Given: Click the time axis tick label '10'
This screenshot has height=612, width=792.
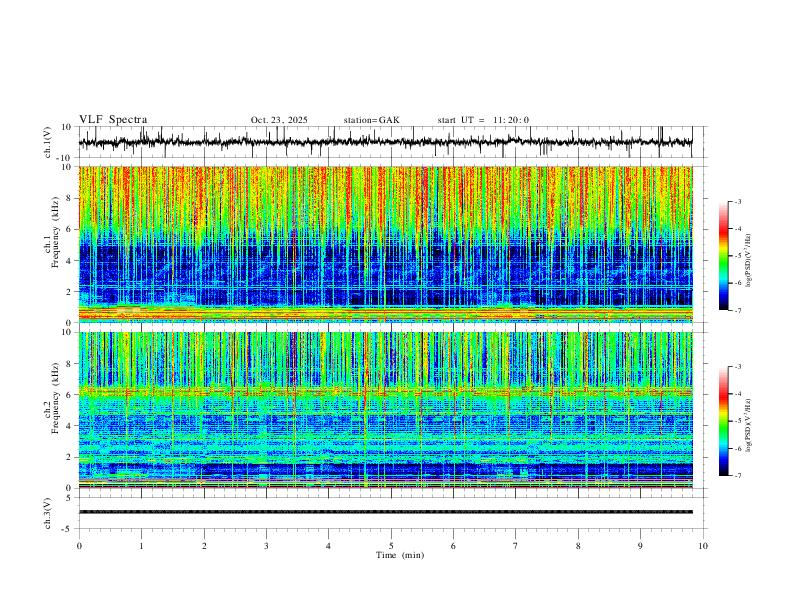Looking at the screenshot, I should click(x=703, y=546).
